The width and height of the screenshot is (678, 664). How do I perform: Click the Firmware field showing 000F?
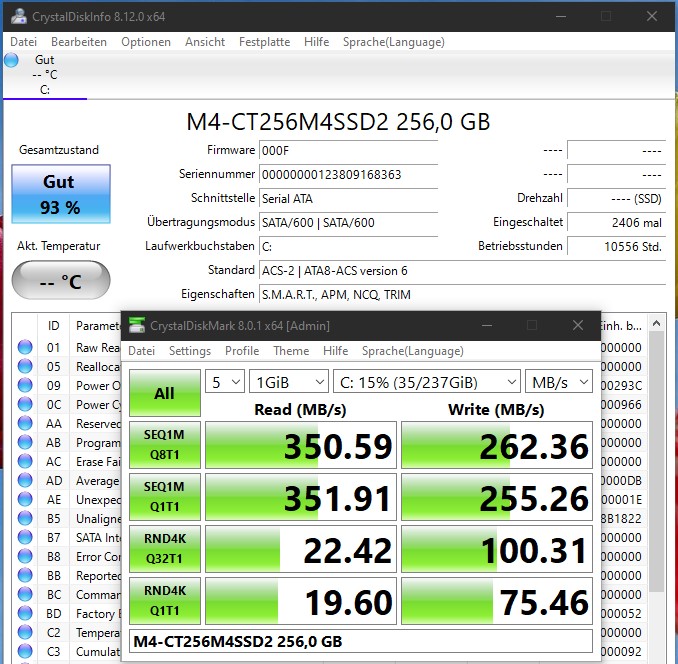349,151
